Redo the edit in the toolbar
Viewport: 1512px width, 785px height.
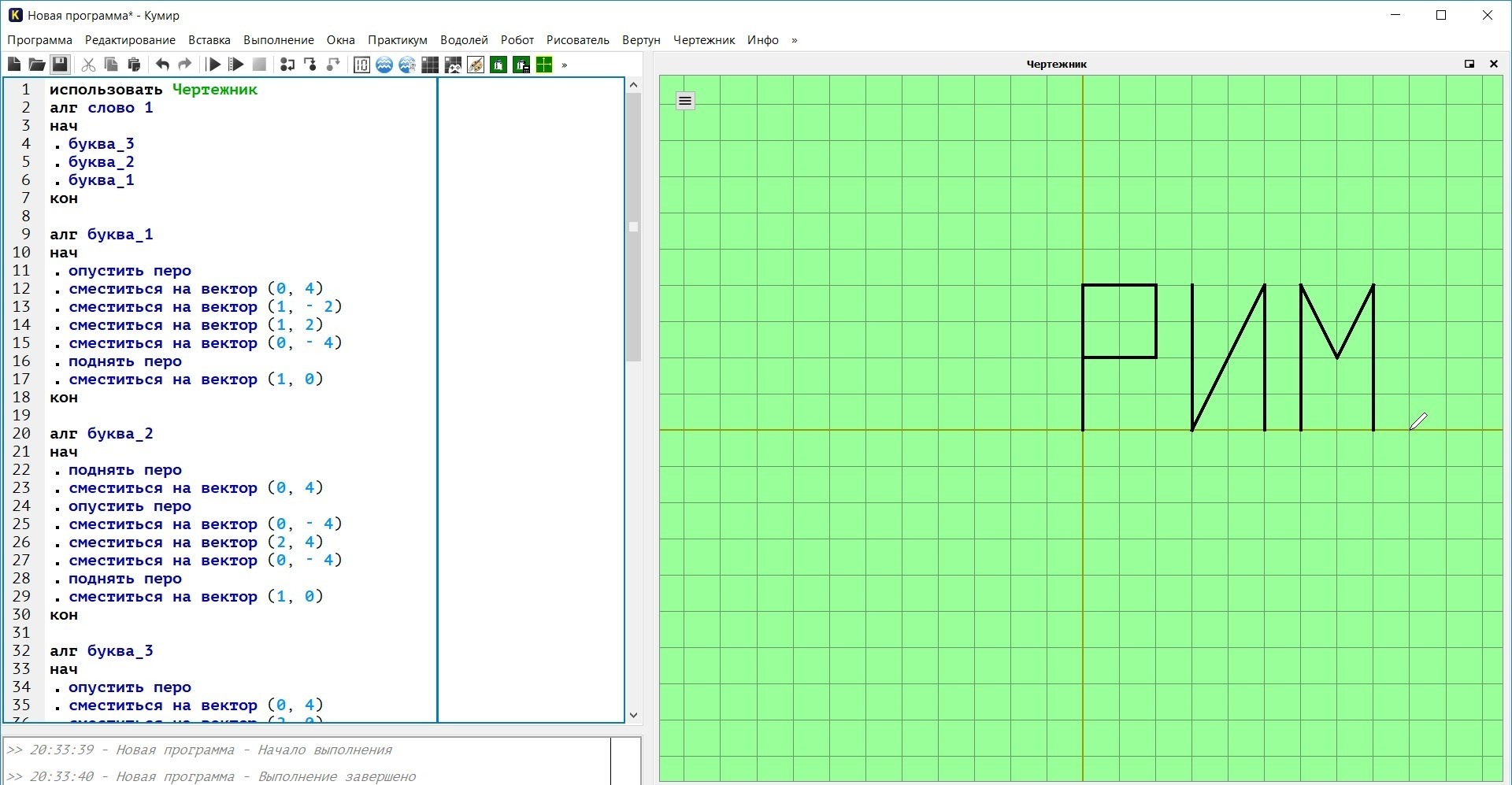(x=185, y=65)
